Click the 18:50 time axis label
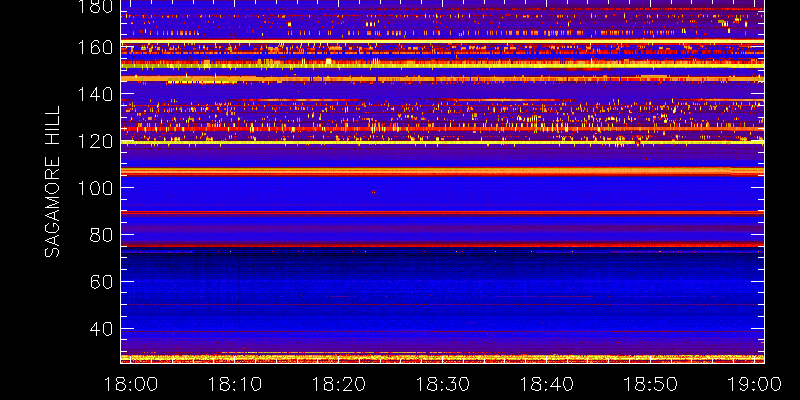Screen dimensions: 800x400 [x=651, y=384]
